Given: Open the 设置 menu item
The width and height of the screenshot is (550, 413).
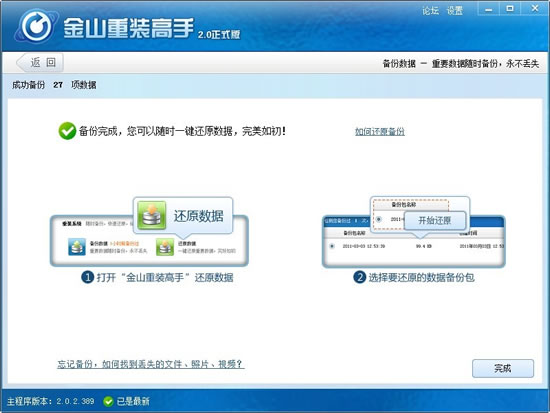Looking at the screenshot, I should [455, 11].
